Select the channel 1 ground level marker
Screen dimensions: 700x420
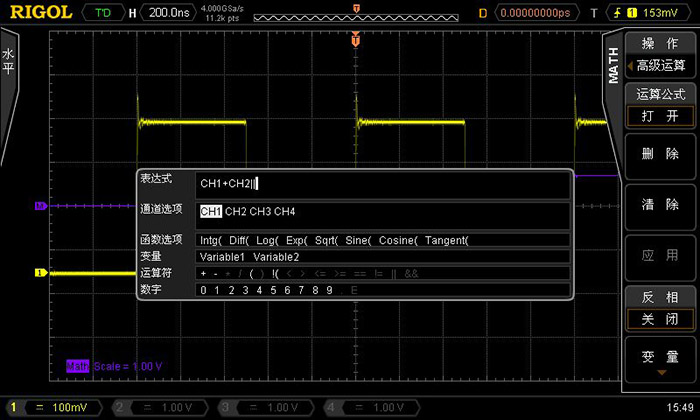point(40,272)
